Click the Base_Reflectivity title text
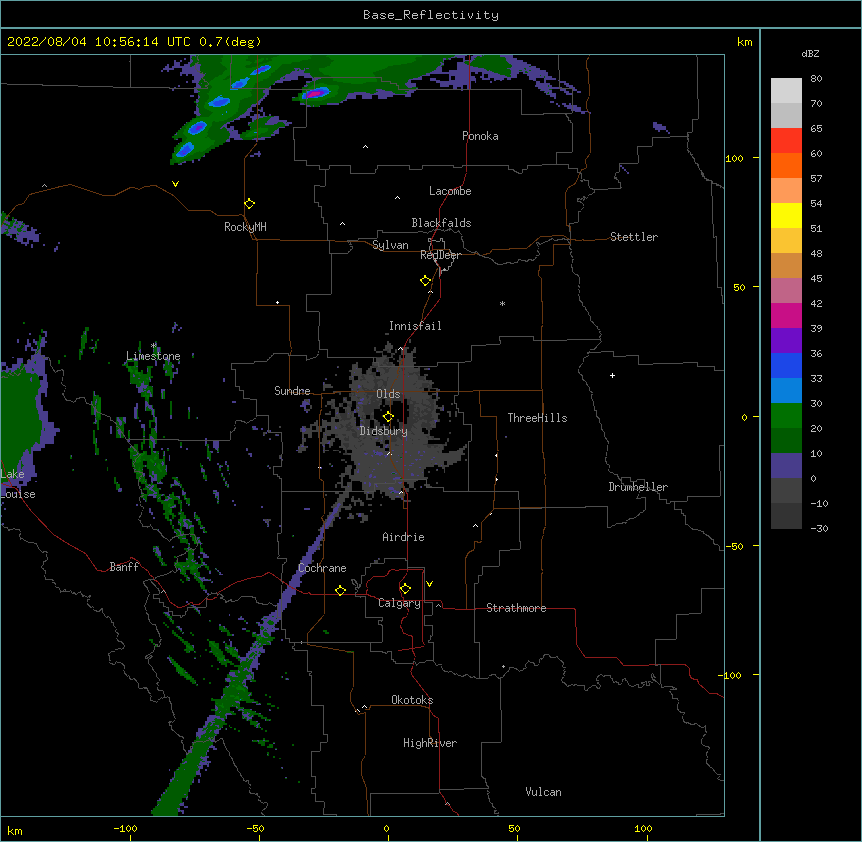Screen dimensions: 862x842 tap(431, 15)
